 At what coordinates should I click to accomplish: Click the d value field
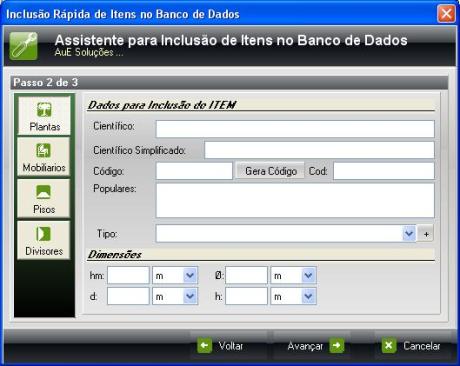click(128, 296)
